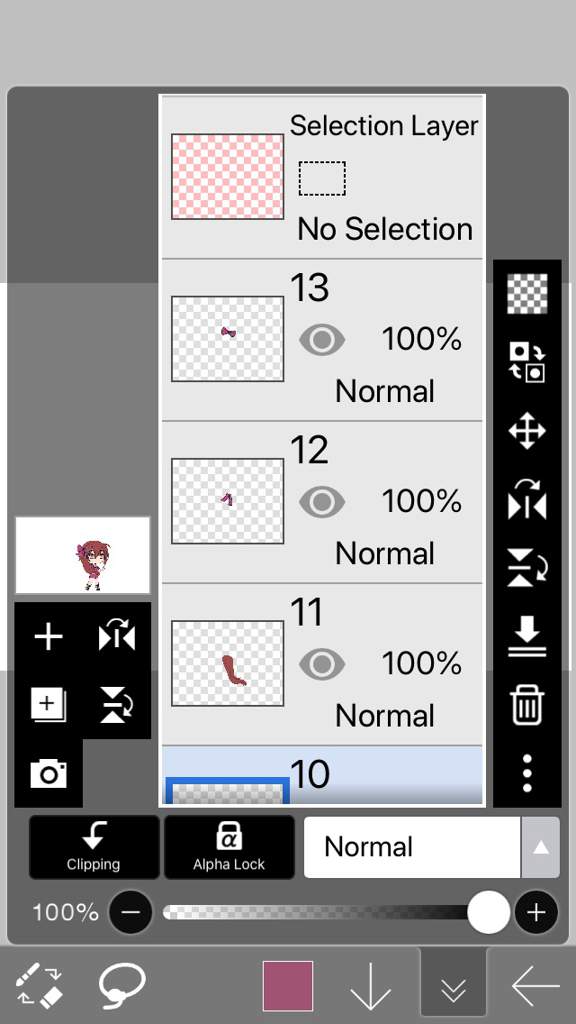Select layer 10 in the list
Screen dimensions: 576x1024
click(322, 775)
